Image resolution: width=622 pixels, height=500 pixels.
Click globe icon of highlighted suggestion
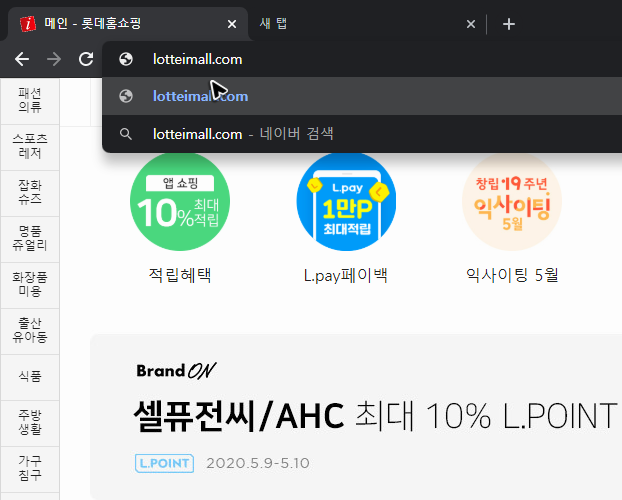click(126, 96)
